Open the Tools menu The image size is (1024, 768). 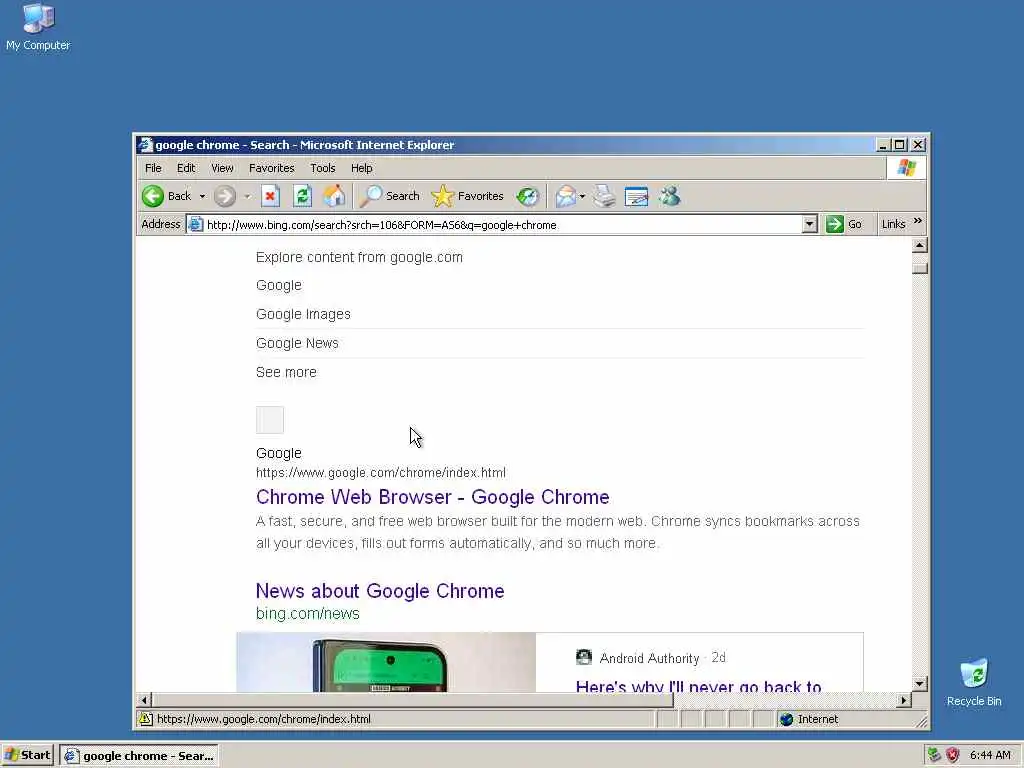323,168
